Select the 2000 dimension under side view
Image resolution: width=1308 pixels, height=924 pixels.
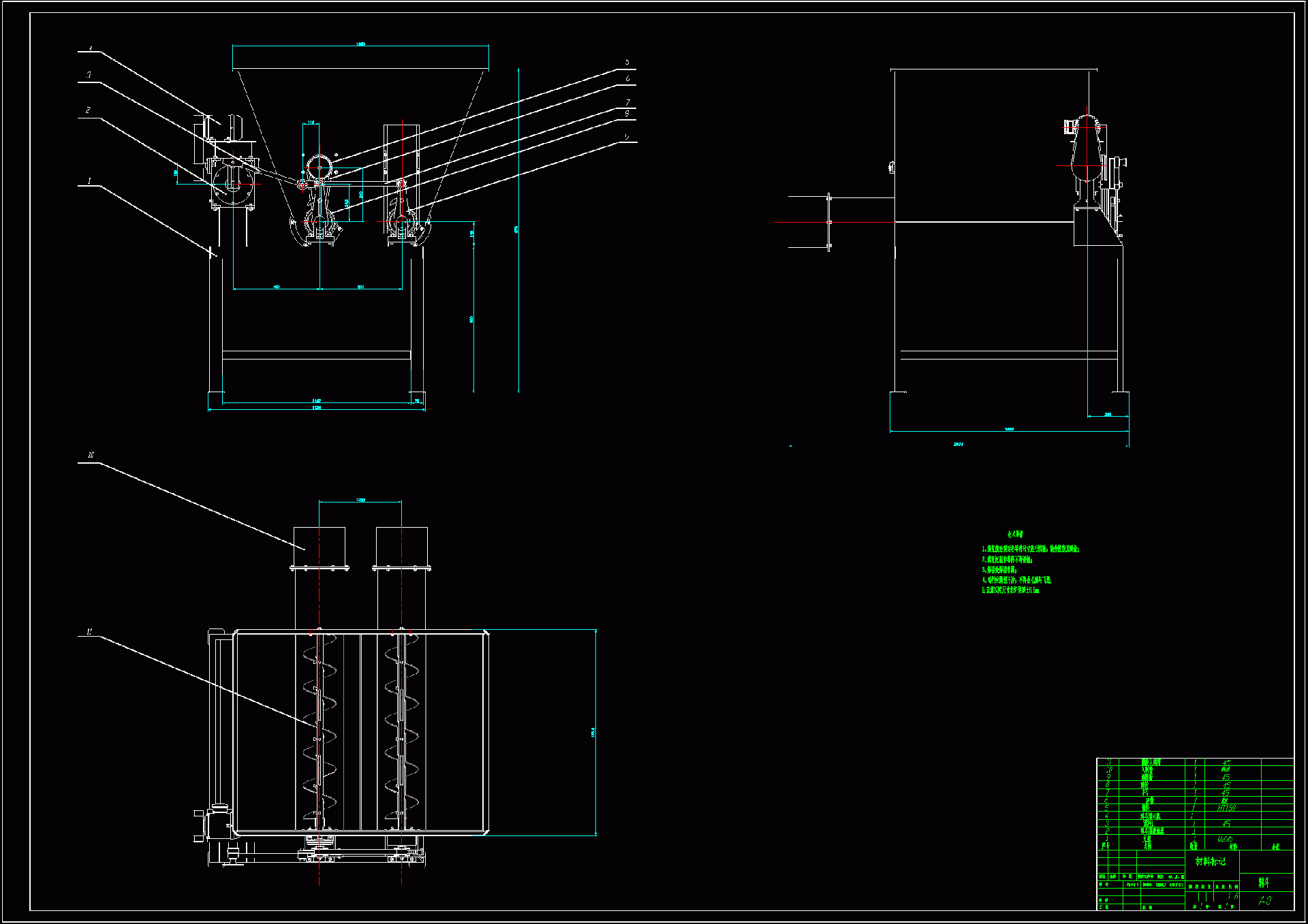(x=959, y=444)
